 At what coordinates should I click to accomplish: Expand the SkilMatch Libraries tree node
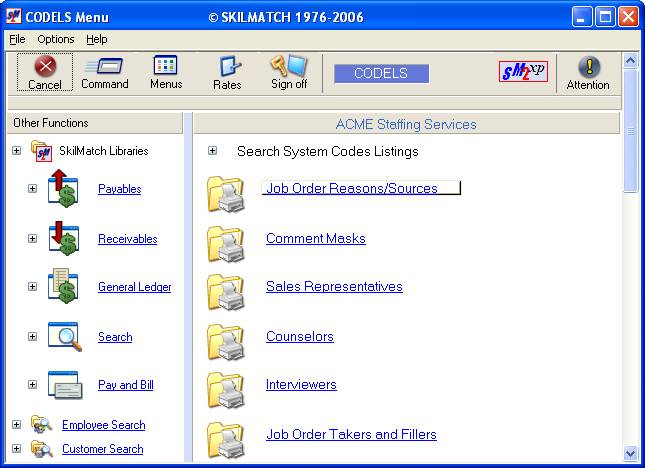coord(16,151)
